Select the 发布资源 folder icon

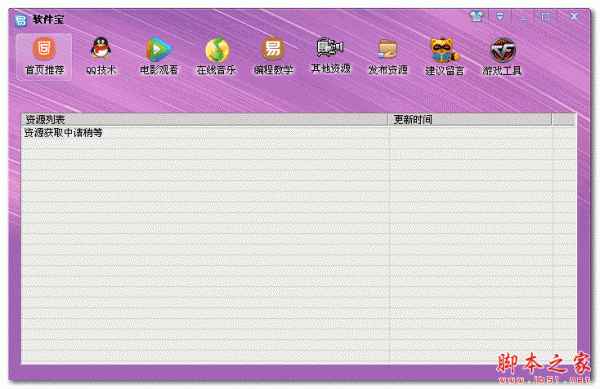tap(388, 57)
